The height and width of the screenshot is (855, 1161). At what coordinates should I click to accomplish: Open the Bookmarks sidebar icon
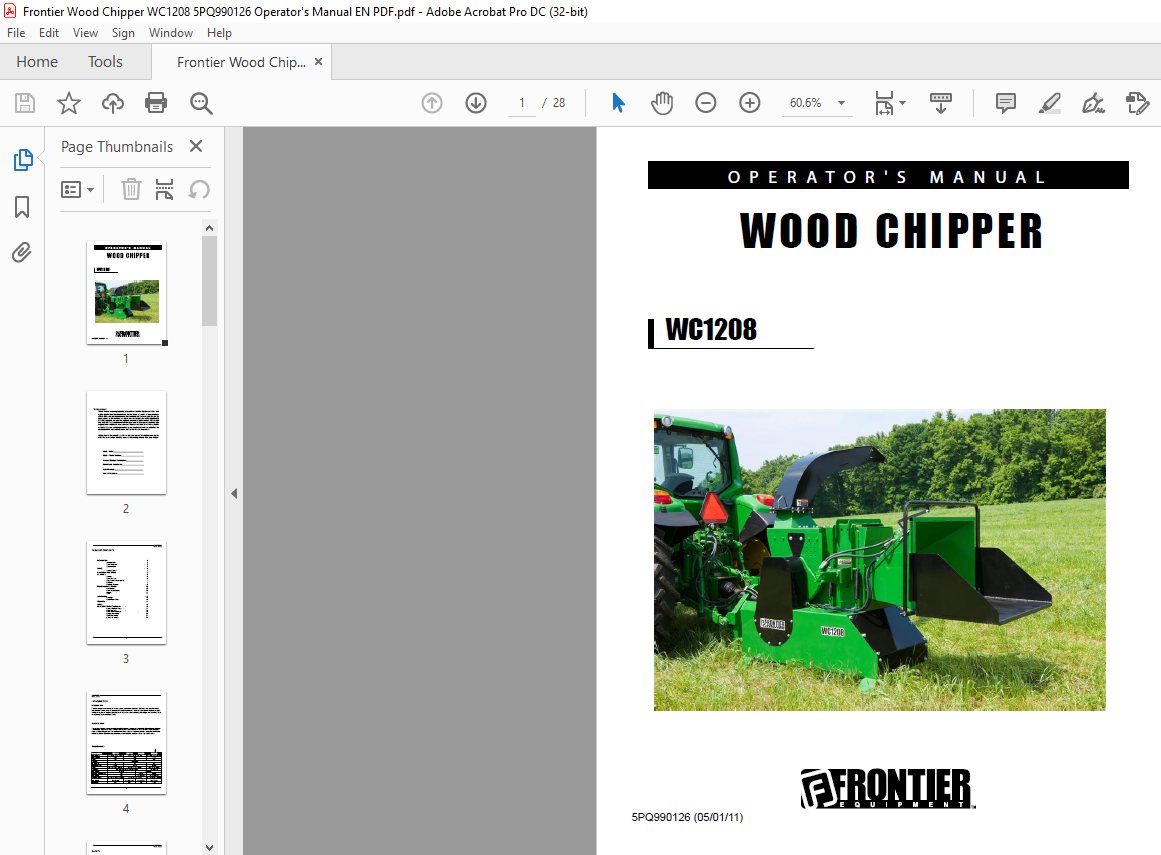point(22,207)
